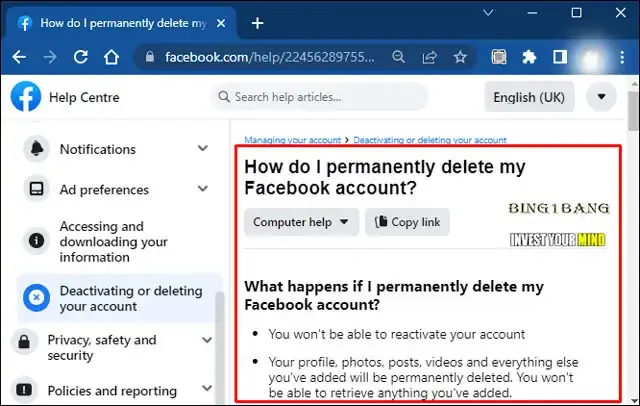Viewport: 640px width, 406px height.
Task: Click the Privacy, safety and security lock icon
Action: coord(24,342)
